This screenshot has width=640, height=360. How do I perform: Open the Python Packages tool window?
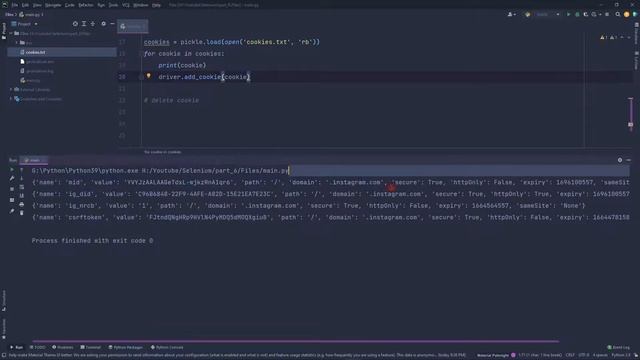126,347
